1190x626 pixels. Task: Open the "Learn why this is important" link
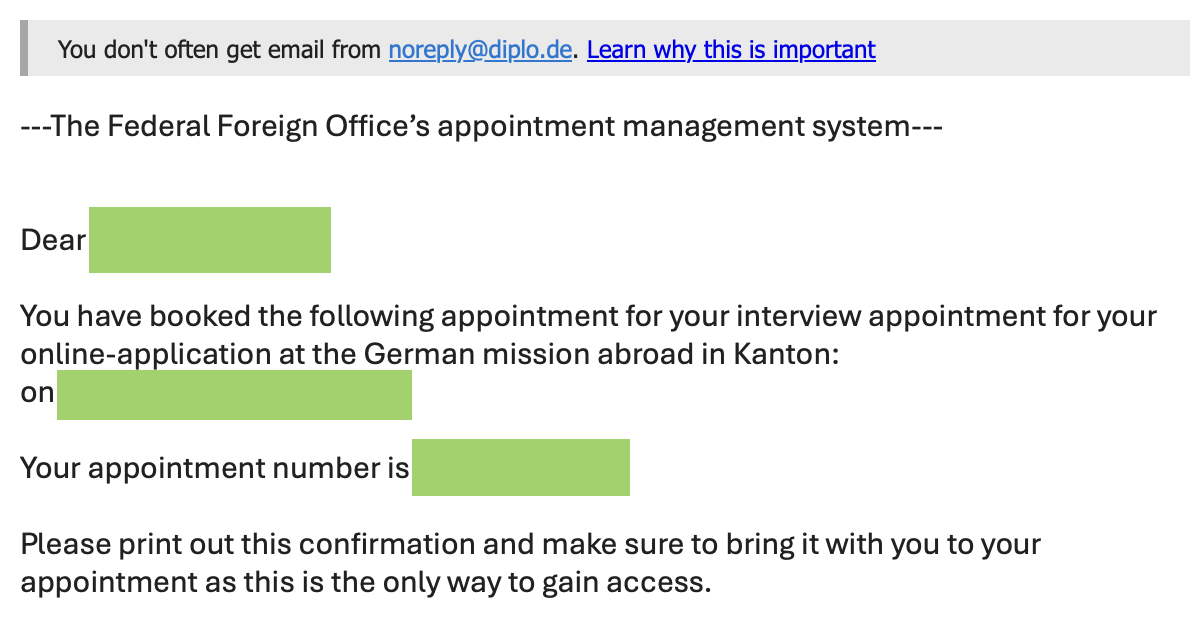click(x=731, y=49)
